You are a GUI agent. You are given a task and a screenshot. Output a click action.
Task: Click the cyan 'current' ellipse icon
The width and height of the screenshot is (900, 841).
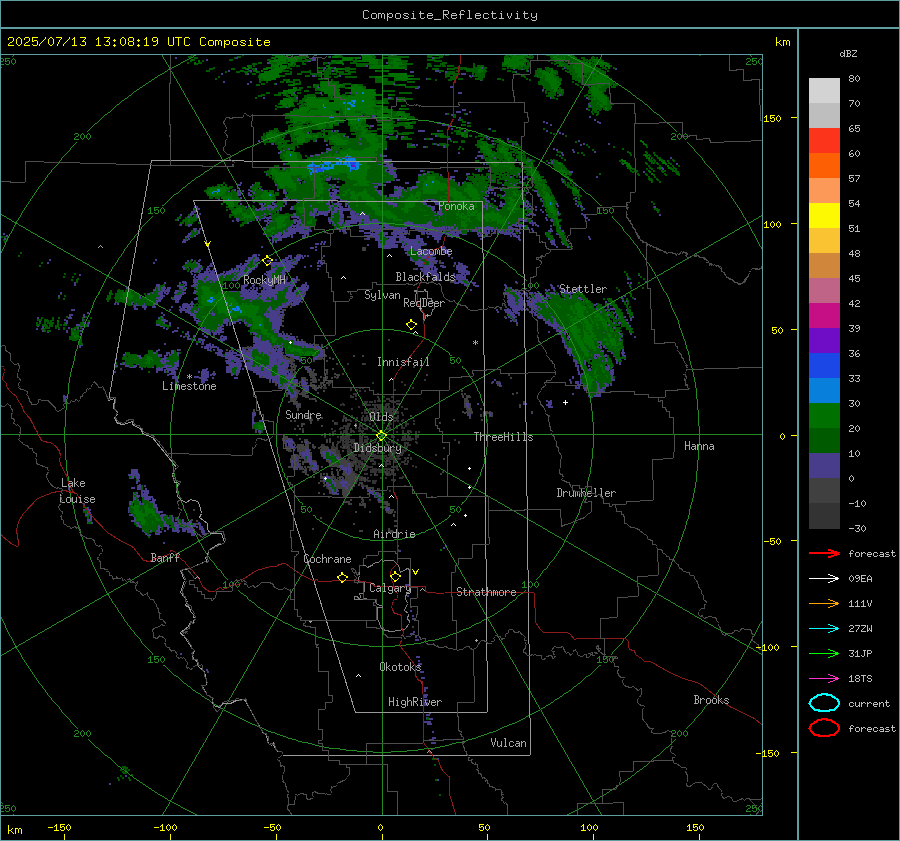tap(824, 703)
